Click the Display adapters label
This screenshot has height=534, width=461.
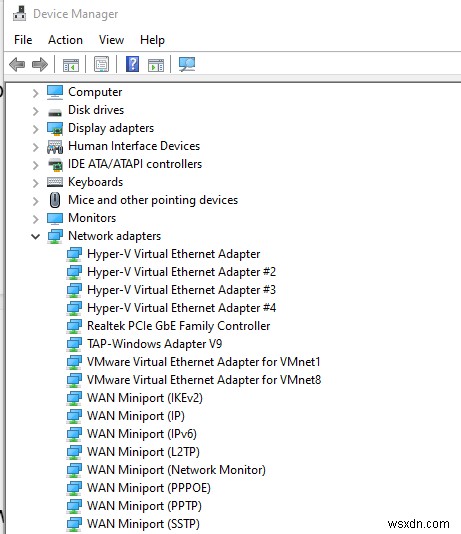pyautogui.click(x=111, y=128)
